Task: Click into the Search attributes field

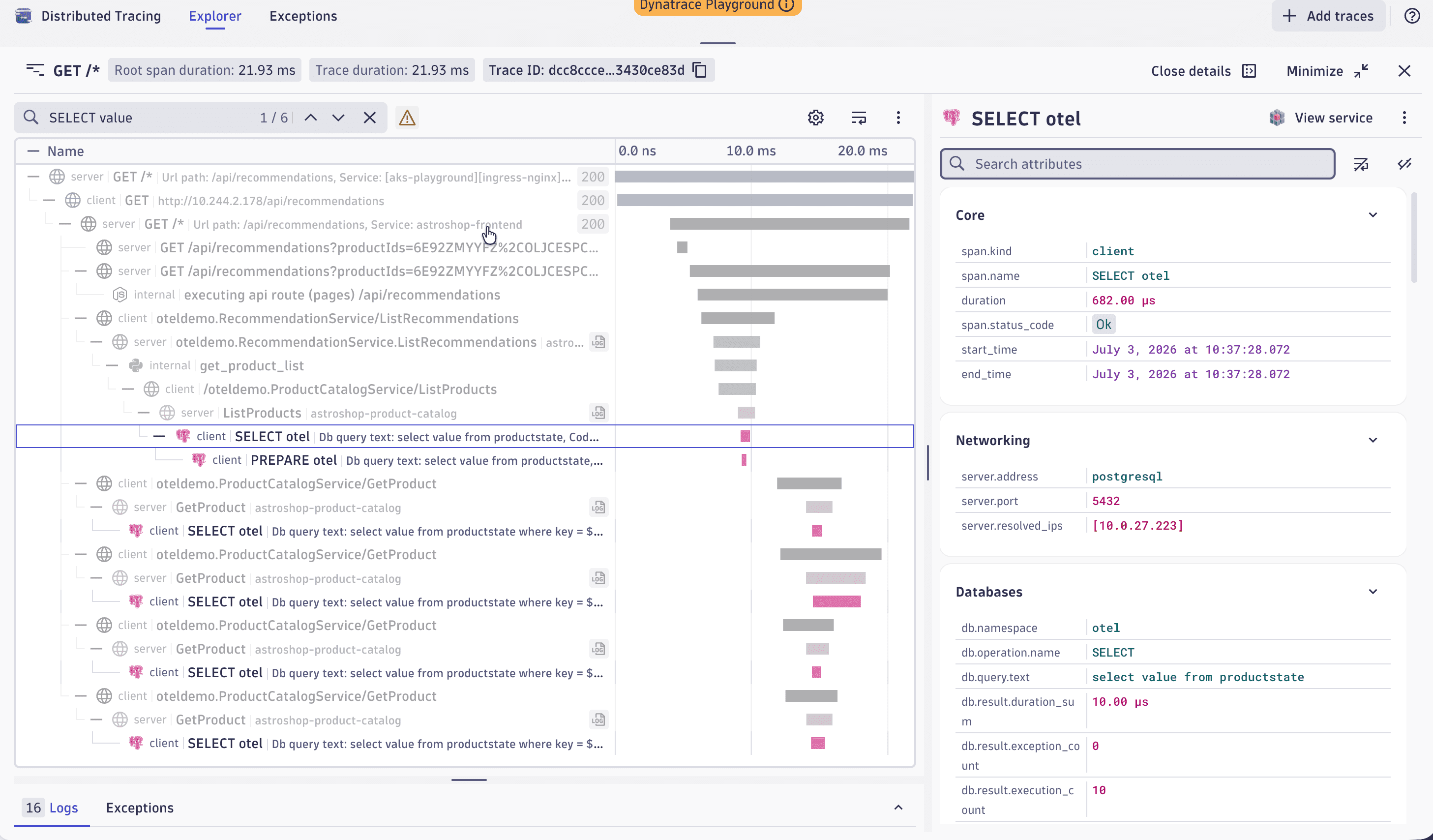Action: pos(1137,164)
